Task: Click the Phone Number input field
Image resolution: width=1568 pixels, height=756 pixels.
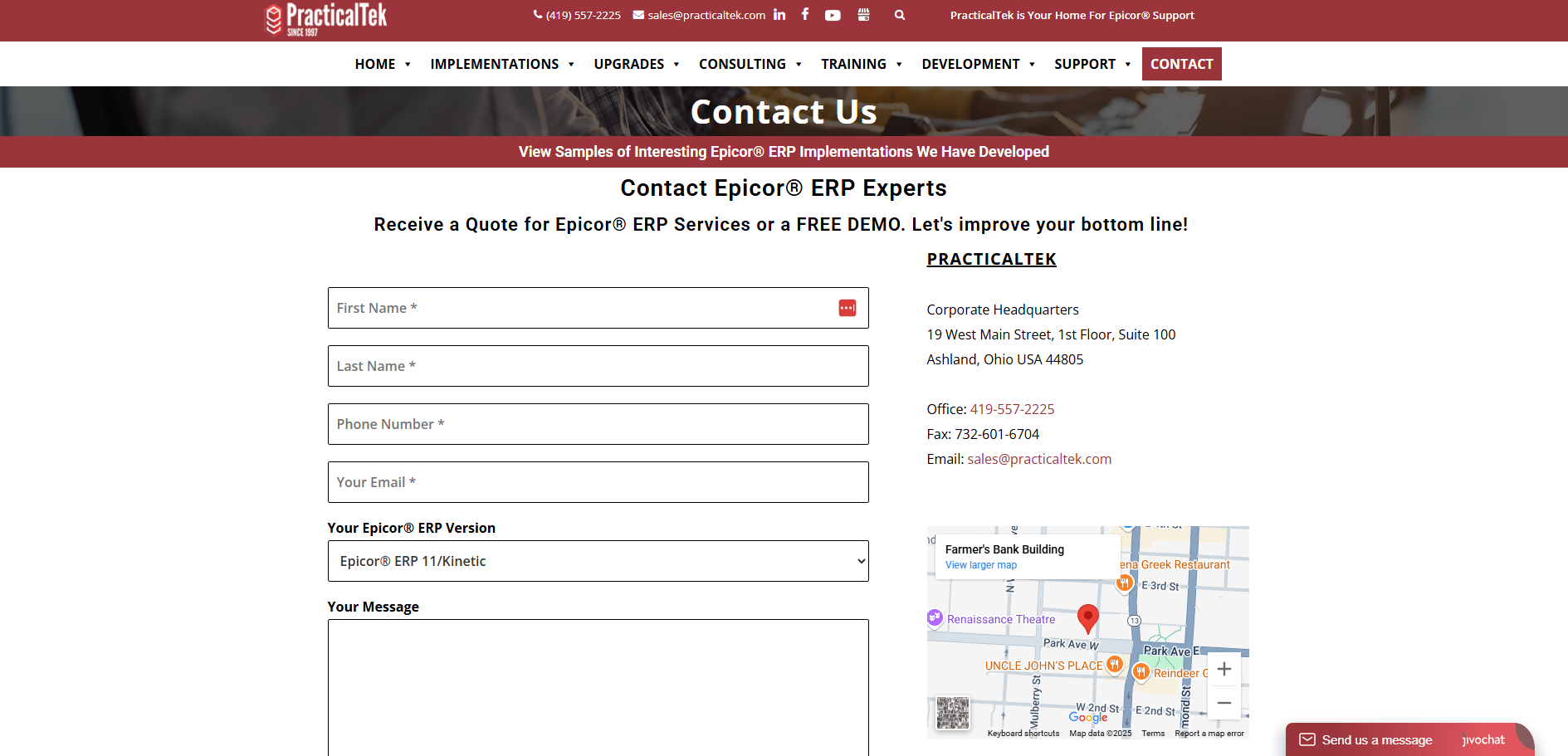Action: (x=598, y=424)
